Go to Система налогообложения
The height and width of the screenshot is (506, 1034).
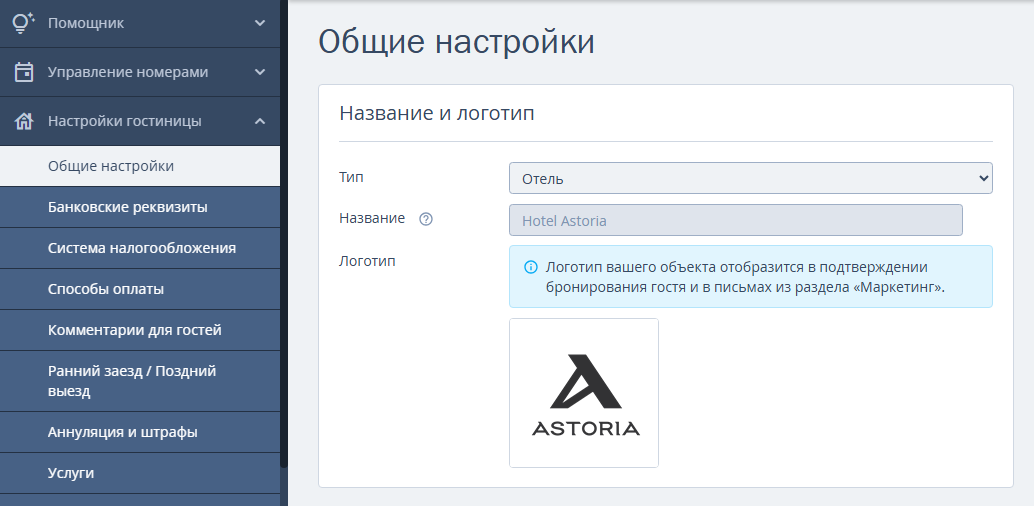pos(142,248)
